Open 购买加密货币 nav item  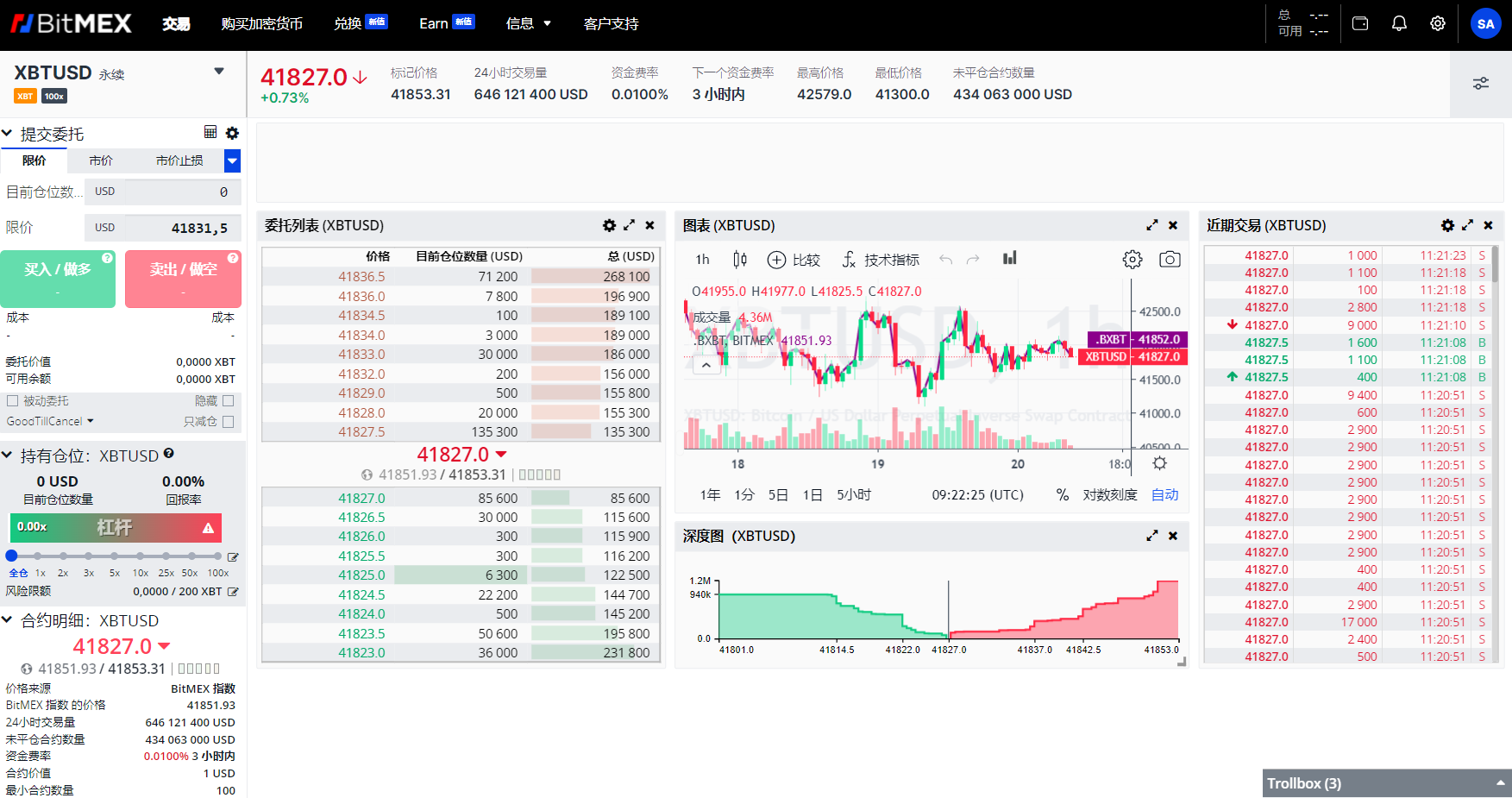click(x=262, y=23)
